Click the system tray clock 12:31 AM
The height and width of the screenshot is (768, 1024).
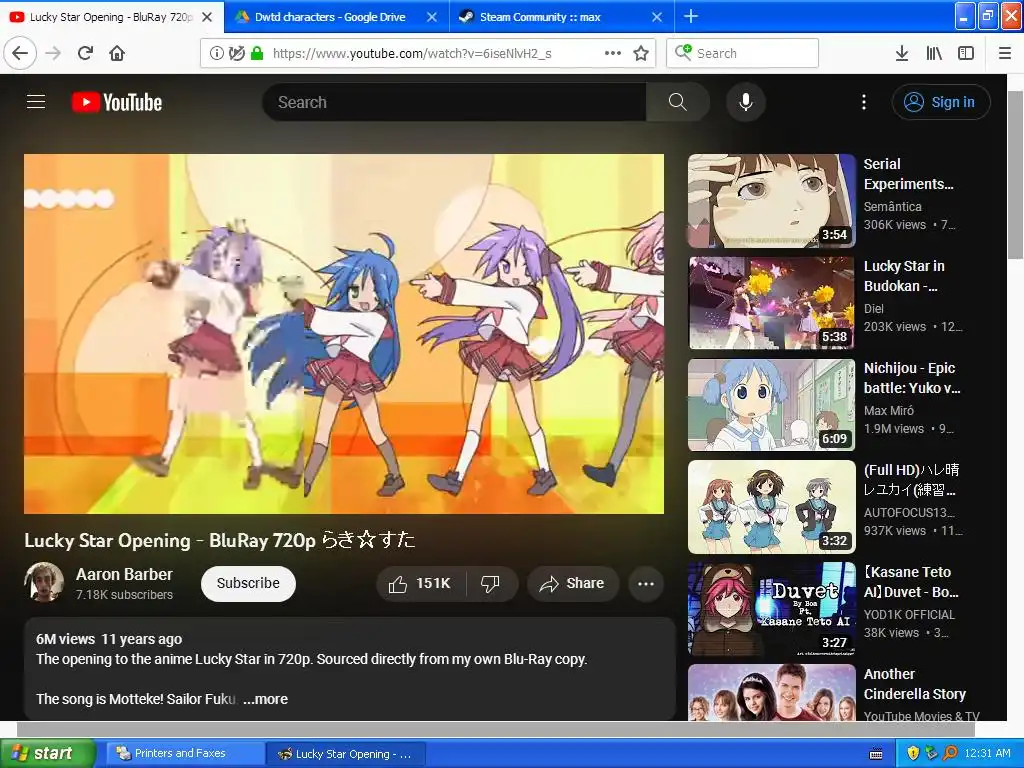coord(987,753)
